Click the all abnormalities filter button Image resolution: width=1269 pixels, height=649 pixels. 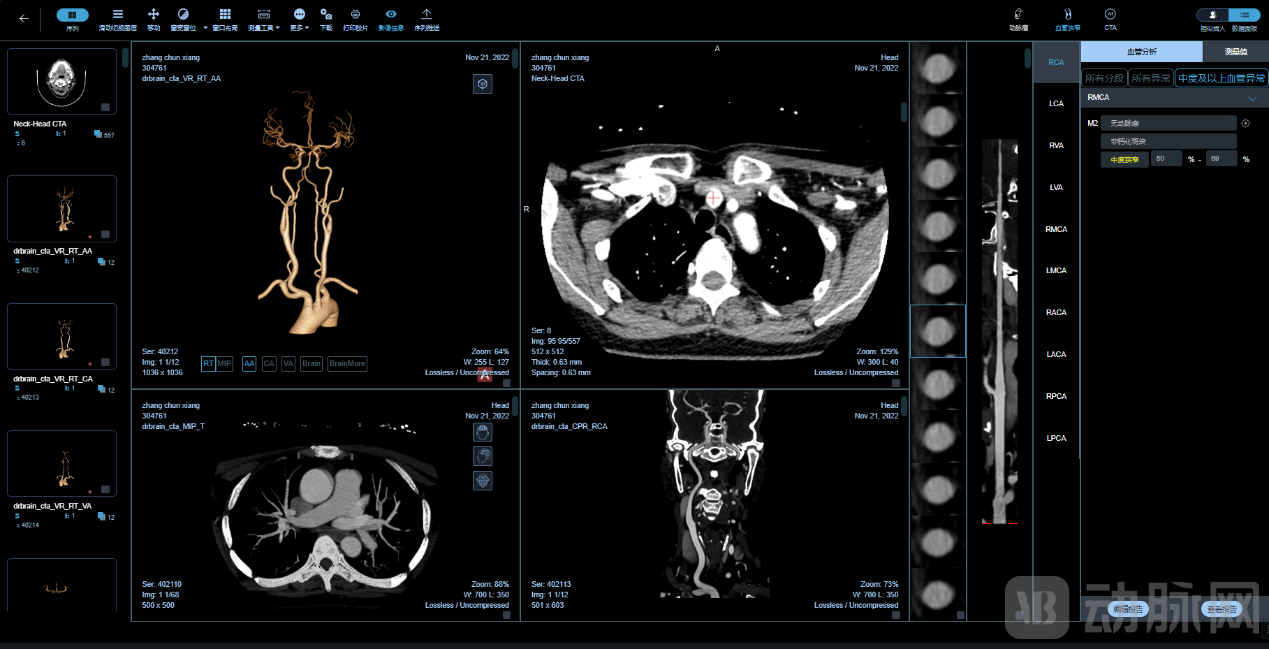click(1150, 77)
